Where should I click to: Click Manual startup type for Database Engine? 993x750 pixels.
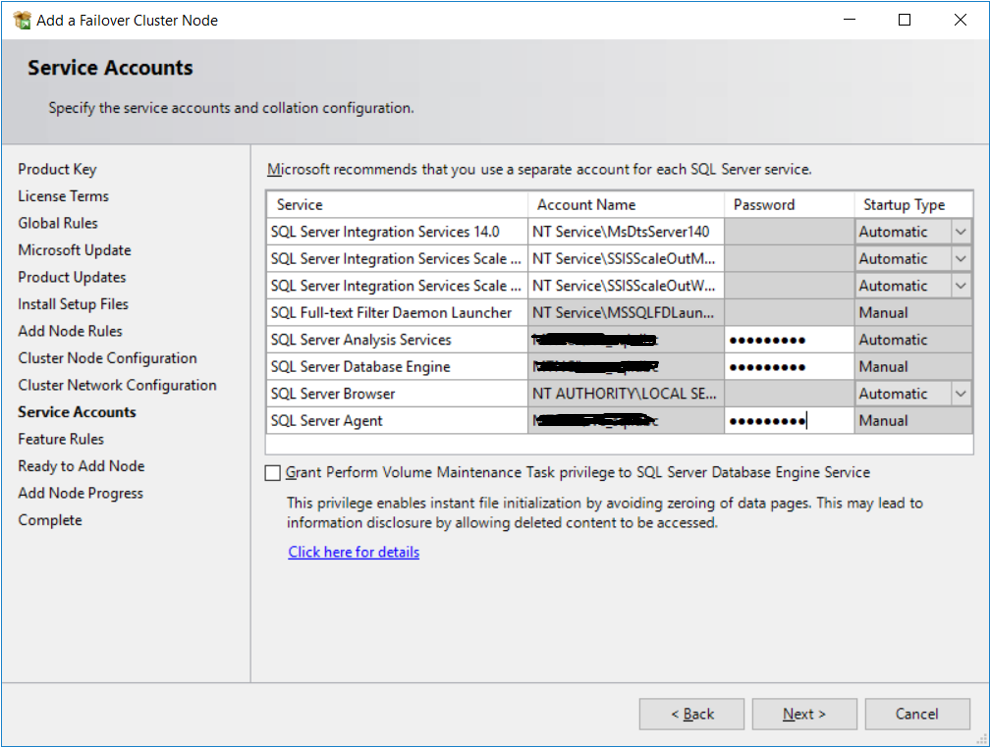point(913,367)
